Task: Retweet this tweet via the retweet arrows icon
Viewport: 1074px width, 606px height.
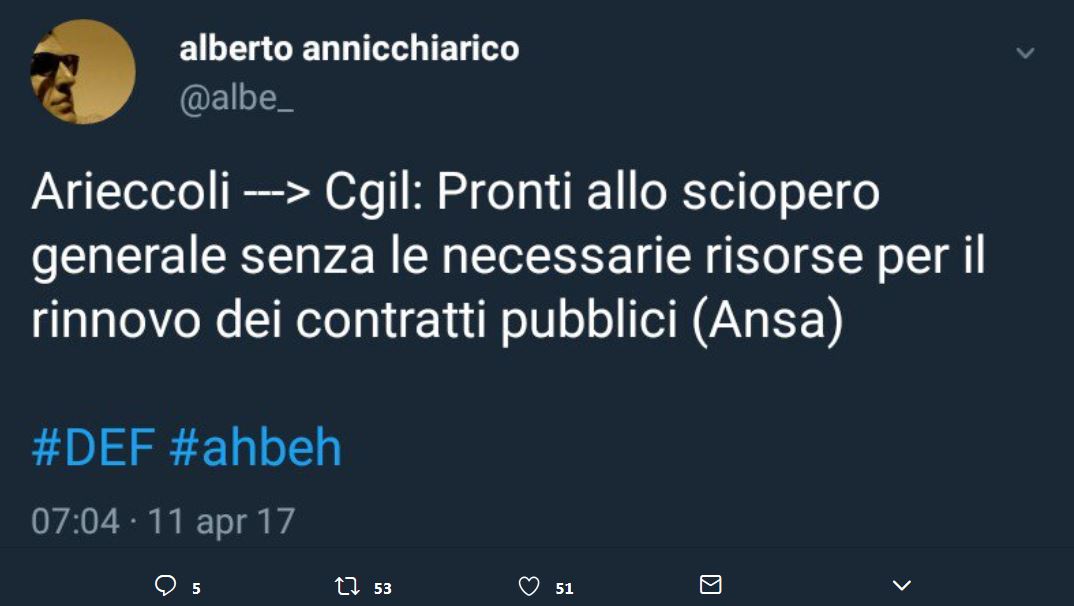Action: (x=347, y=586)
